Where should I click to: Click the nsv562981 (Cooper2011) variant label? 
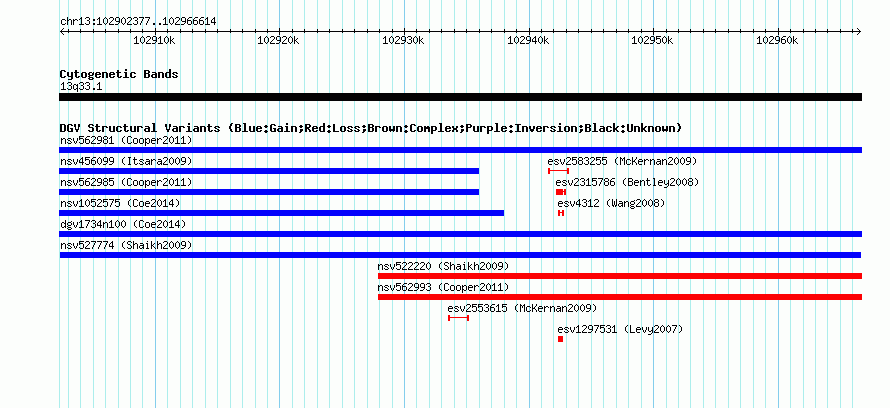(126, 140)
